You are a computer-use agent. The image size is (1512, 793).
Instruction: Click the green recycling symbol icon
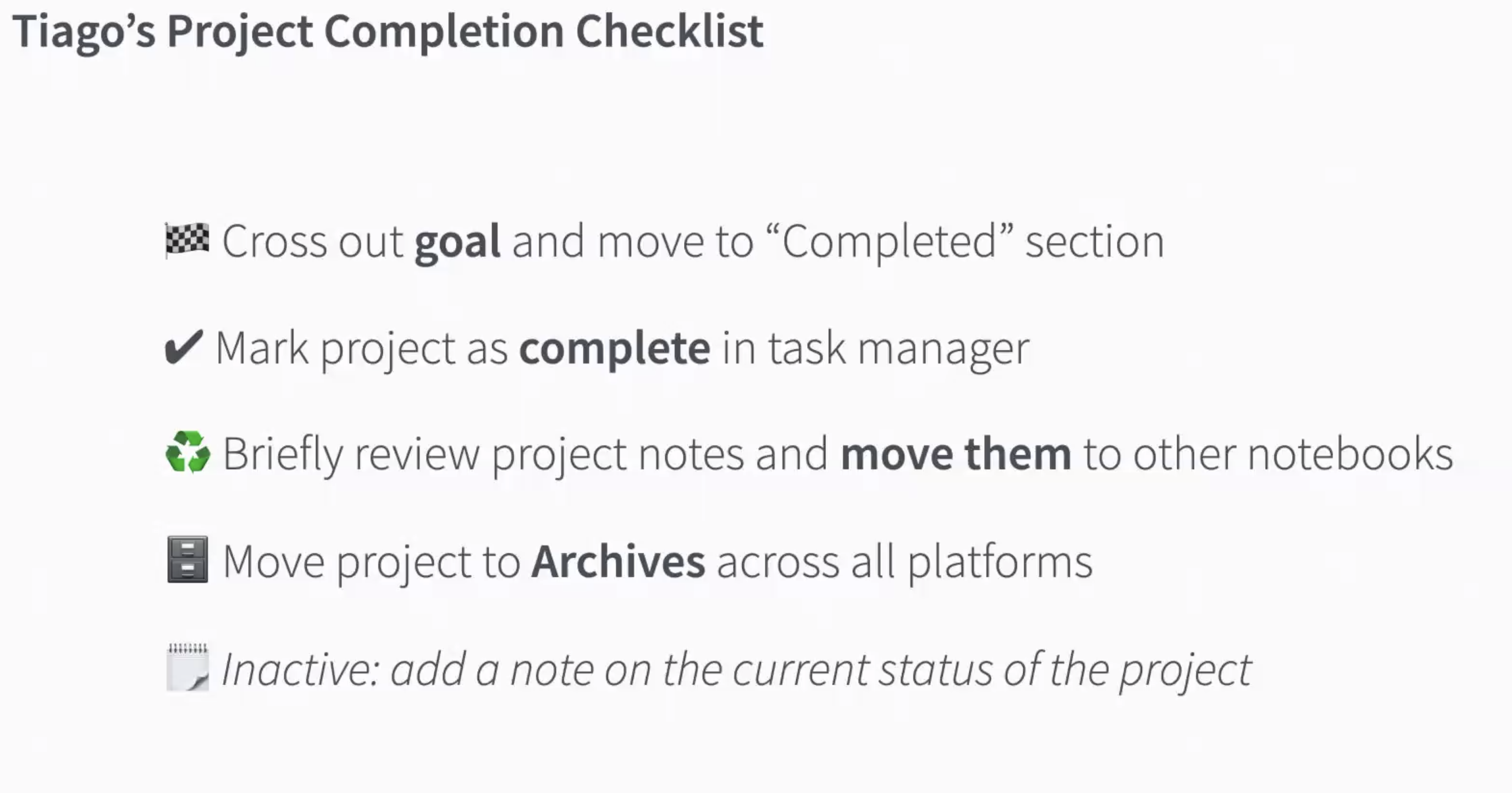coord(188,453)
